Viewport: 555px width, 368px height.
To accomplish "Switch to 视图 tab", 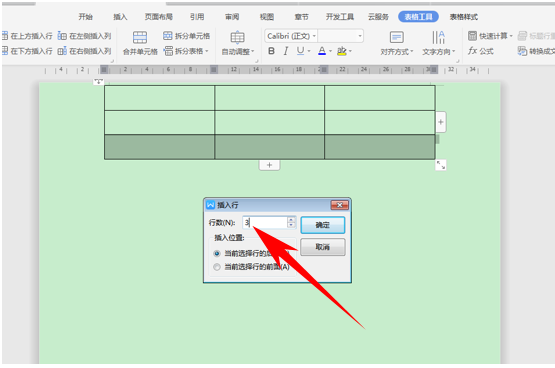I will coord(267,17).
